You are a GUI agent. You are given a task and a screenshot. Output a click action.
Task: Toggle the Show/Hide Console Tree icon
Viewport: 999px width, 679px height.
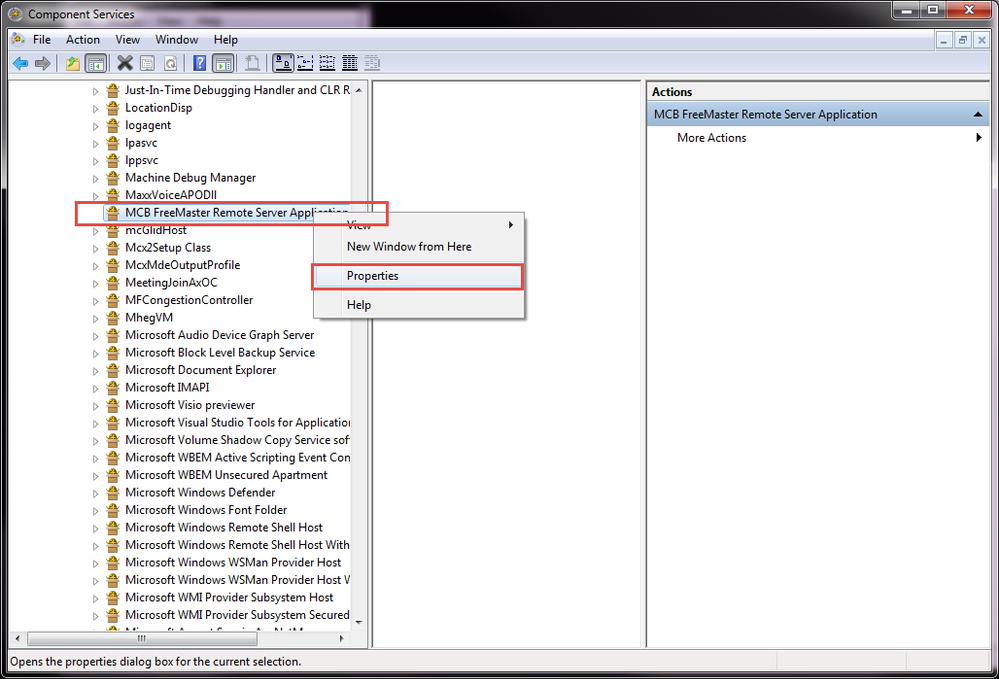[x=95, y=62]
